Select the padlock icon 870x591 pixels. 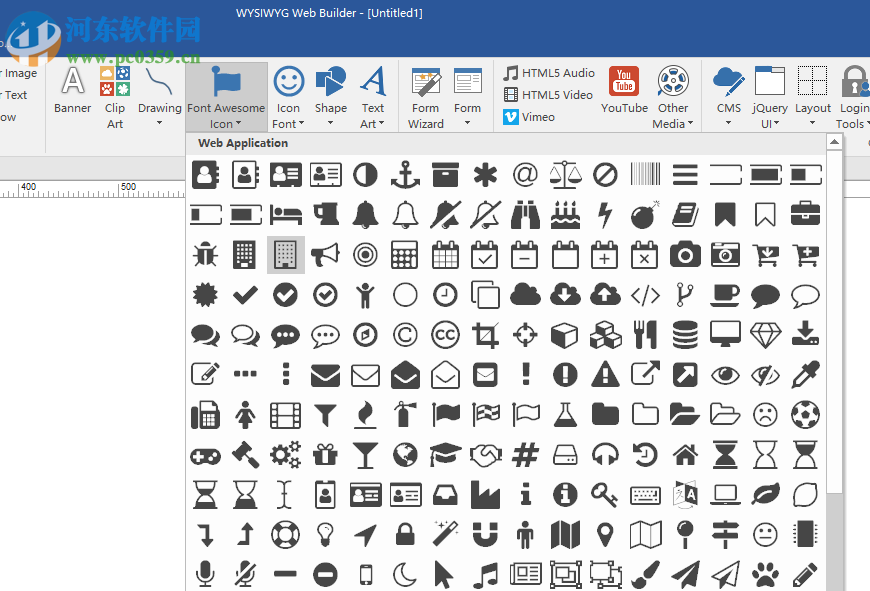[405, 534]
